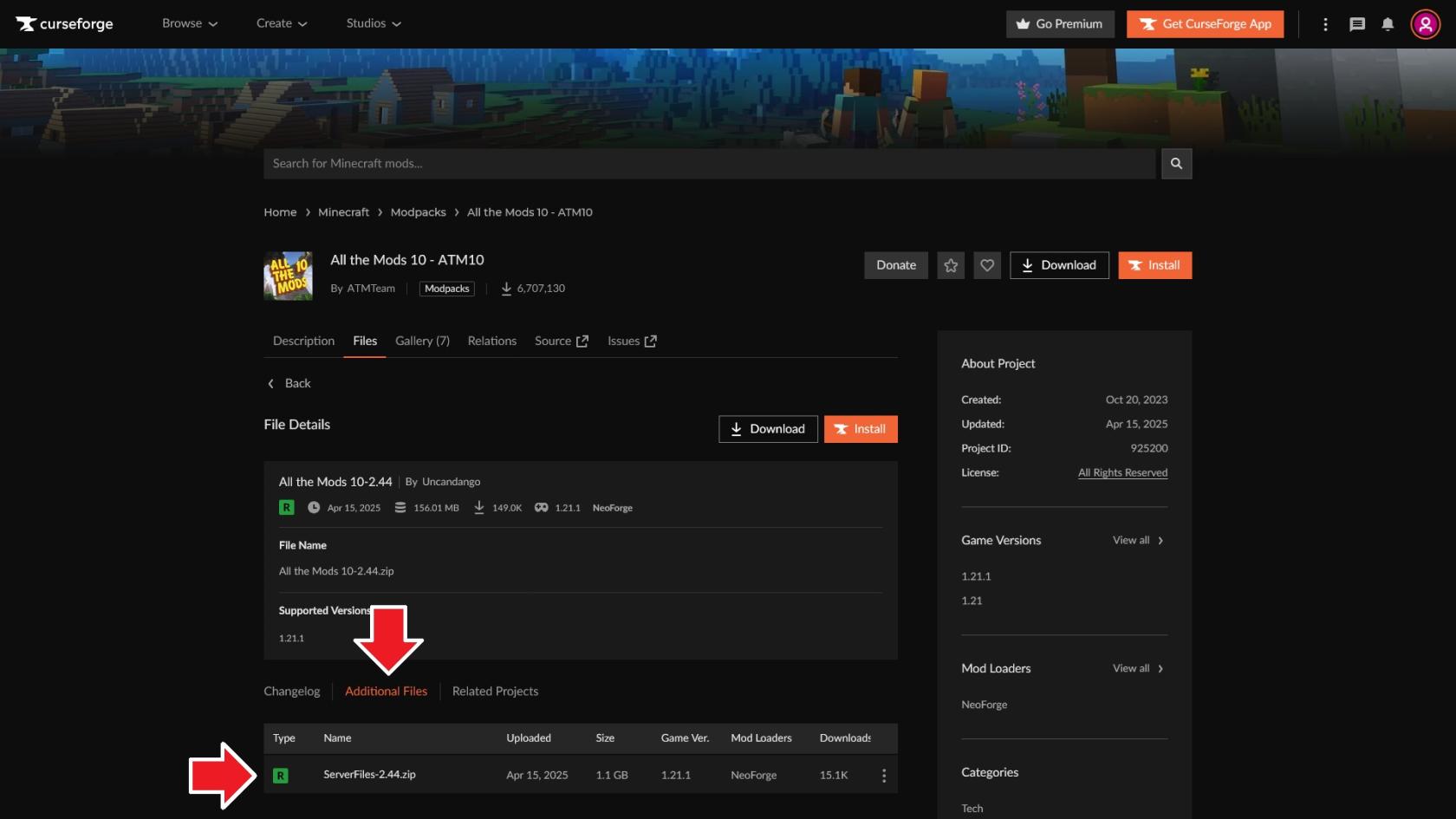The image size is (1456, 819).
Task: Click the File Details Download button
Action: (768, 429)
